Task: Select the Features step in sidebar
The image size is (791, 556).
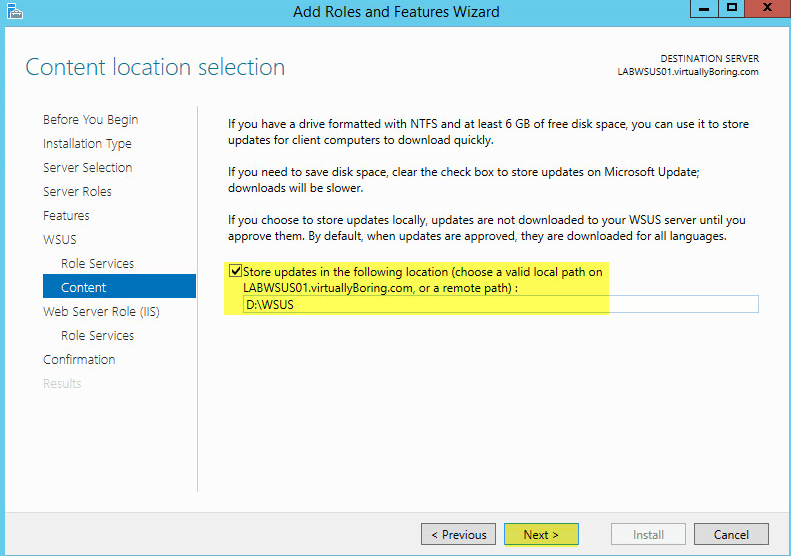Action: 66,215
